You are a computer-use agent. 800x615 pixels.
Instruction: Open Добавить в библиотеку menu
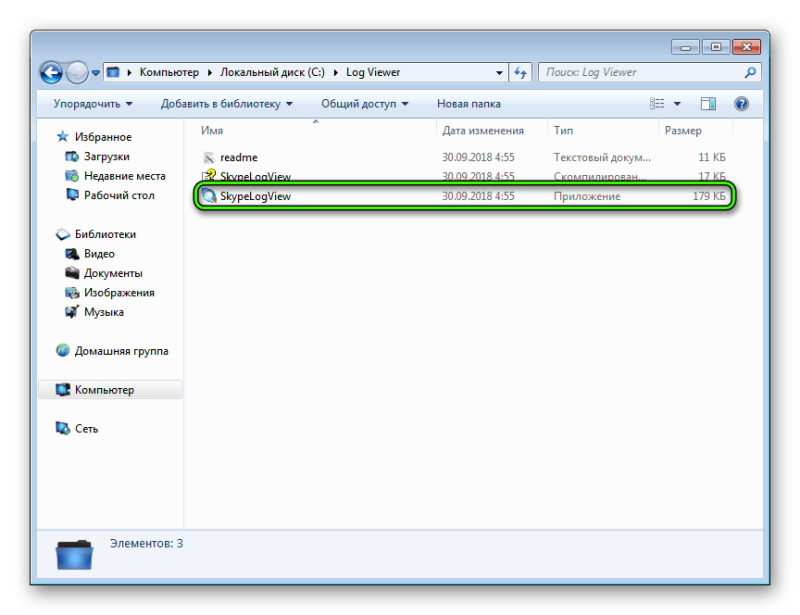[x=227, y=104]
